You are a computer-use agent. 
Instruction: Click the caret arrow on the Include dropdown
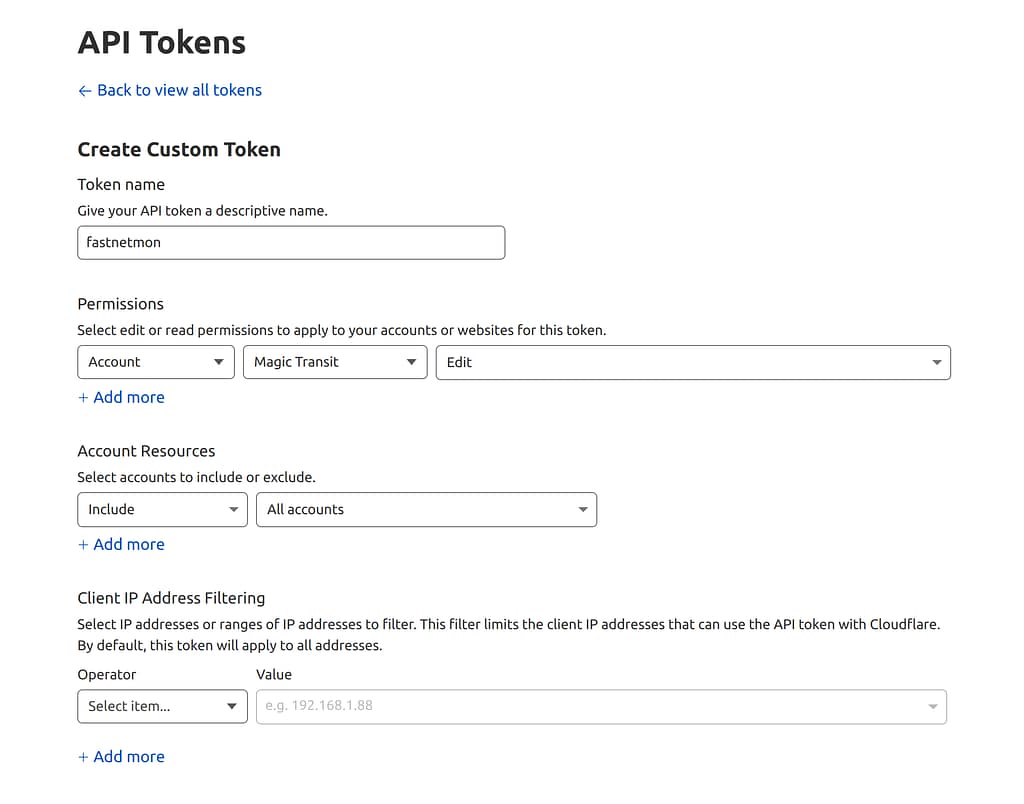233,509
